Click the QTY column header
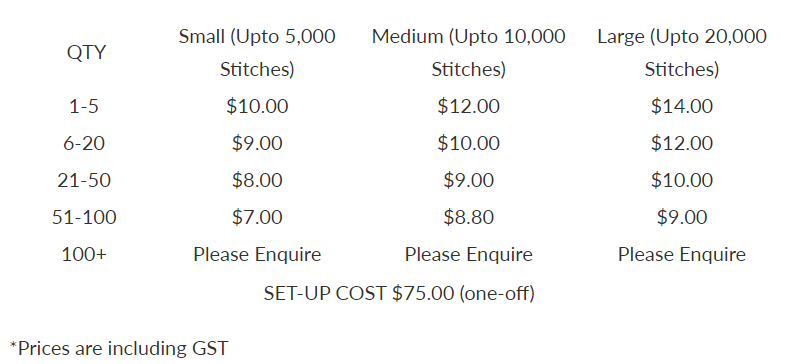The height and width of the screenshot is (364, 804). coord(86,53)
